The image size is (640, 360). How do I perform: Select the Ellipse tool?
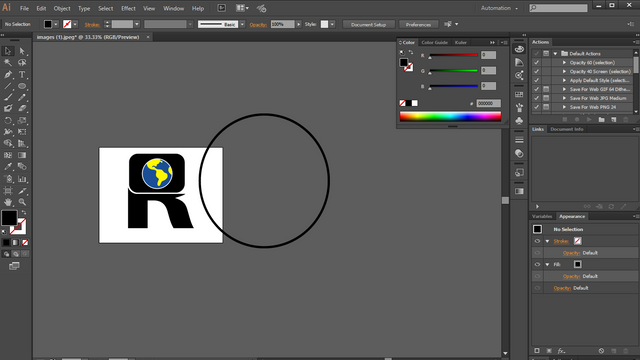(22, 86)
